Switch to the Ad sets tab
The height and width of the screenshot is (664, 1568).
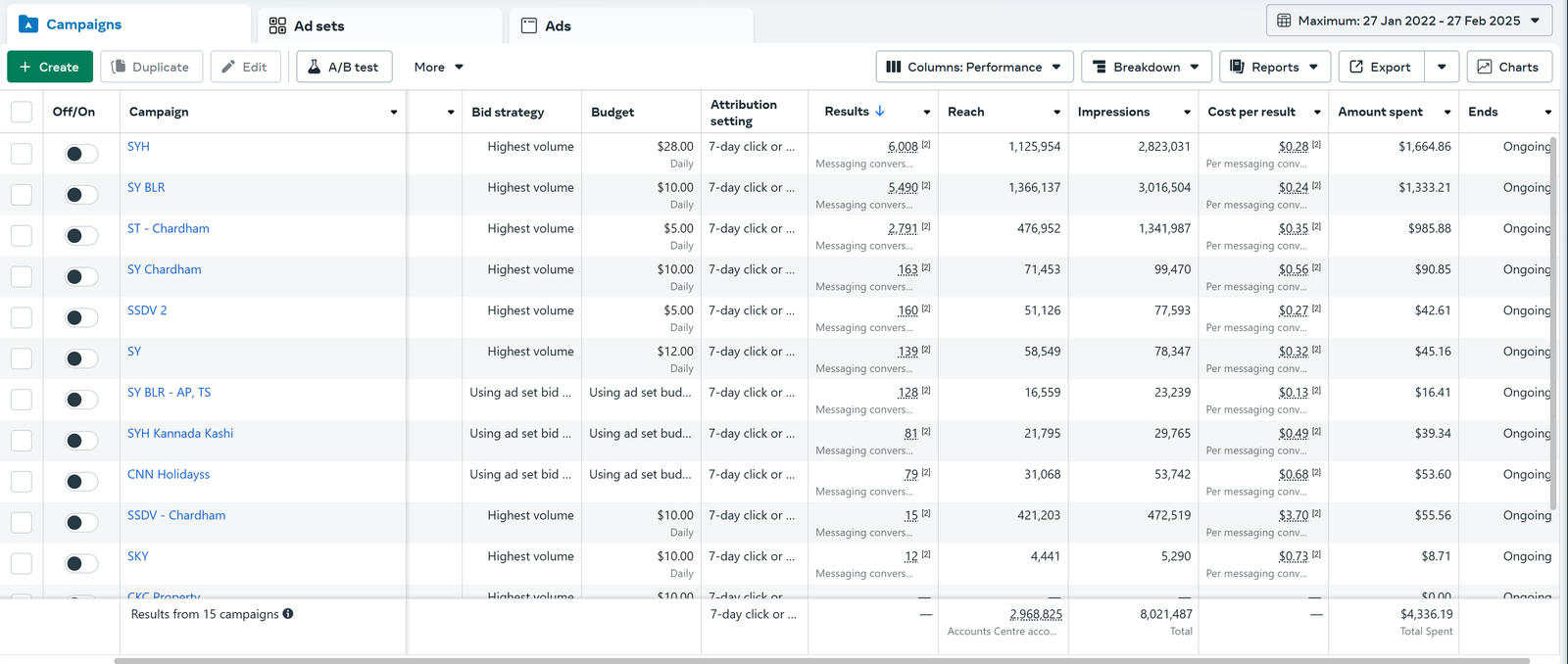pyautogui.click(x=307, y=25)
